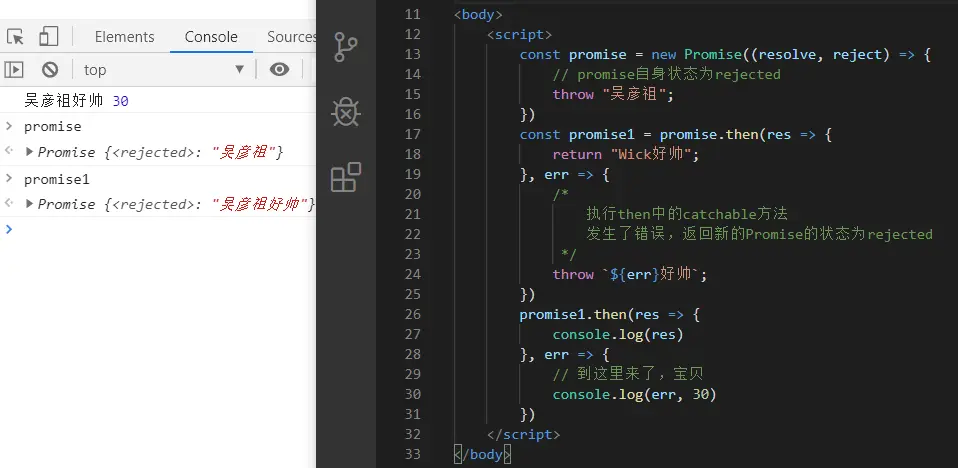Open the Run and Debug view

coord(346,112)
